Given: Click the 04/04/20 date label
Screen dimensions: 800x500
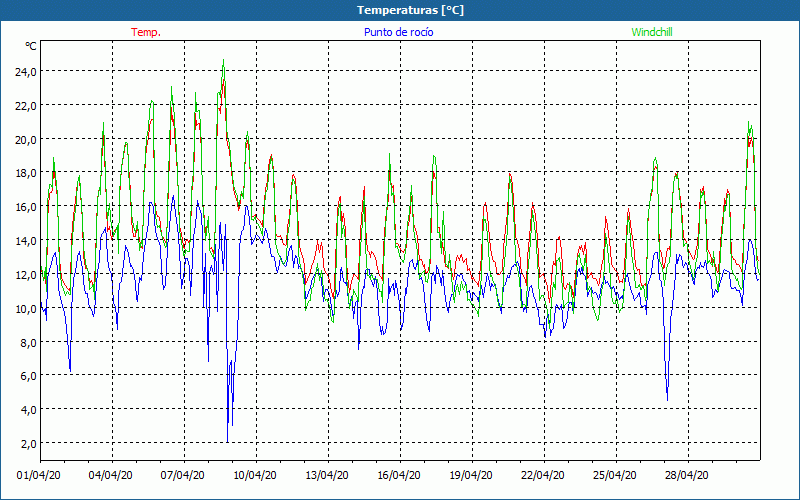Looking at the screenshot, I should point(111,475).
